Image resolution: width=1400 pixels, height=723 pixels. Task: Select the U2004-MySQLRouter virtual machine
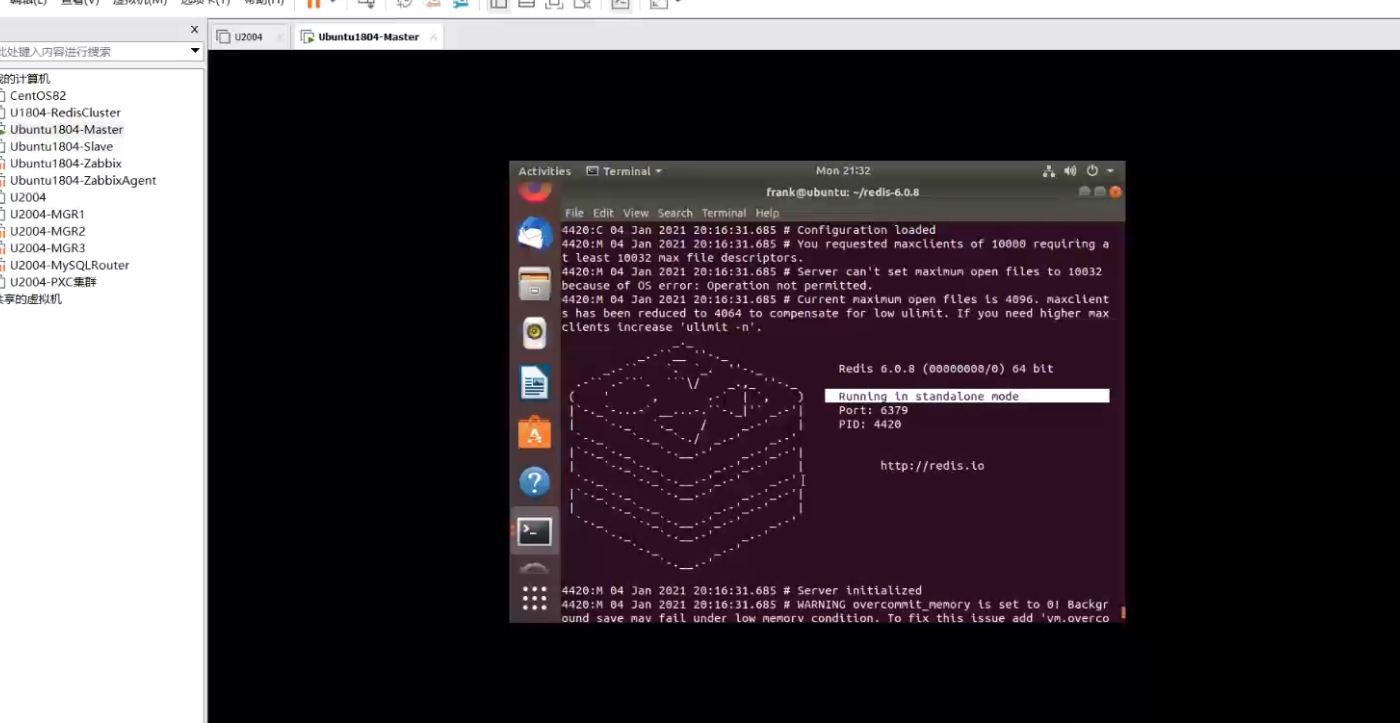pos(69,266)
